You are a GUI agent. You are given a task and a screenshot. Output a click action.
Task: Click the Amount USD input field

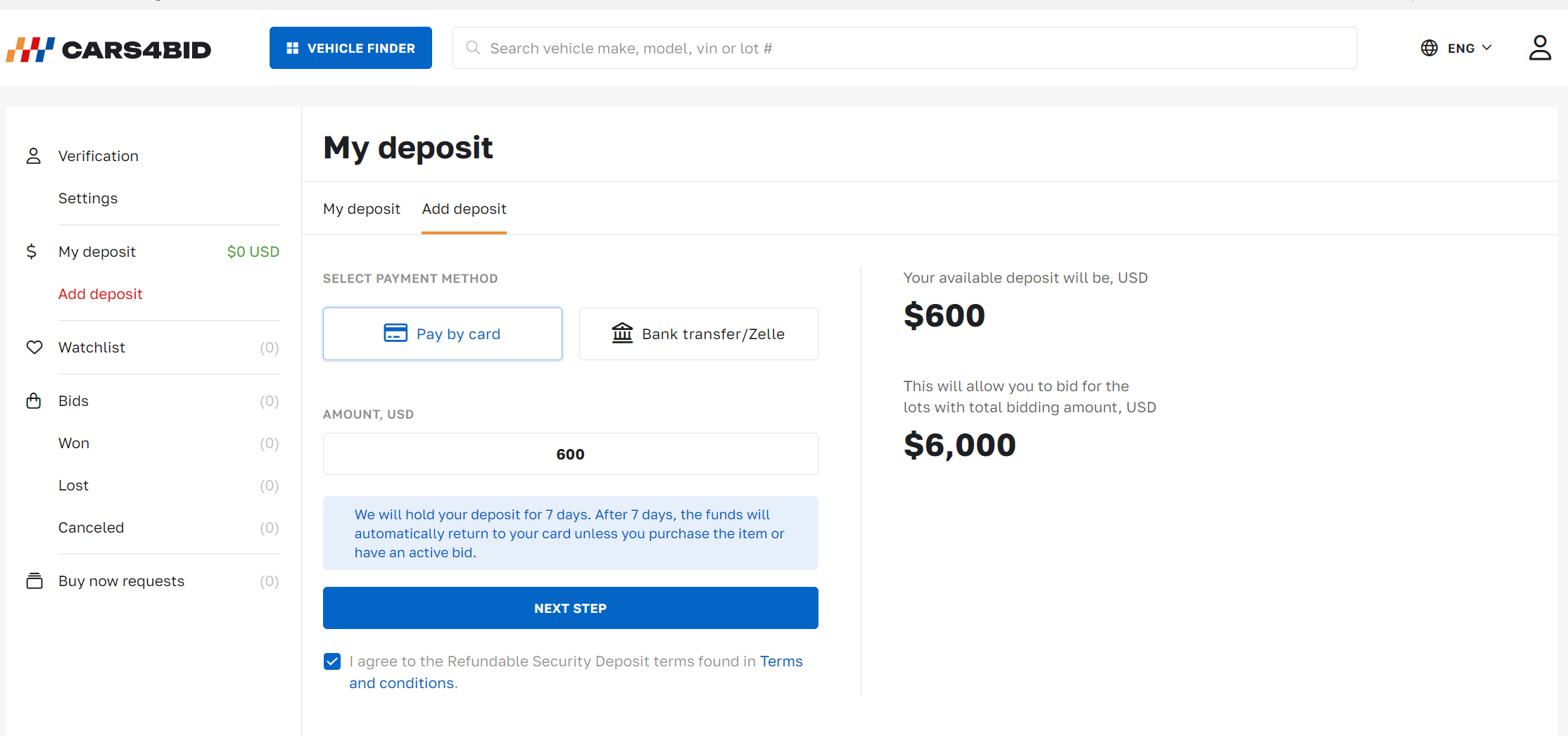[x=571, y=454]
